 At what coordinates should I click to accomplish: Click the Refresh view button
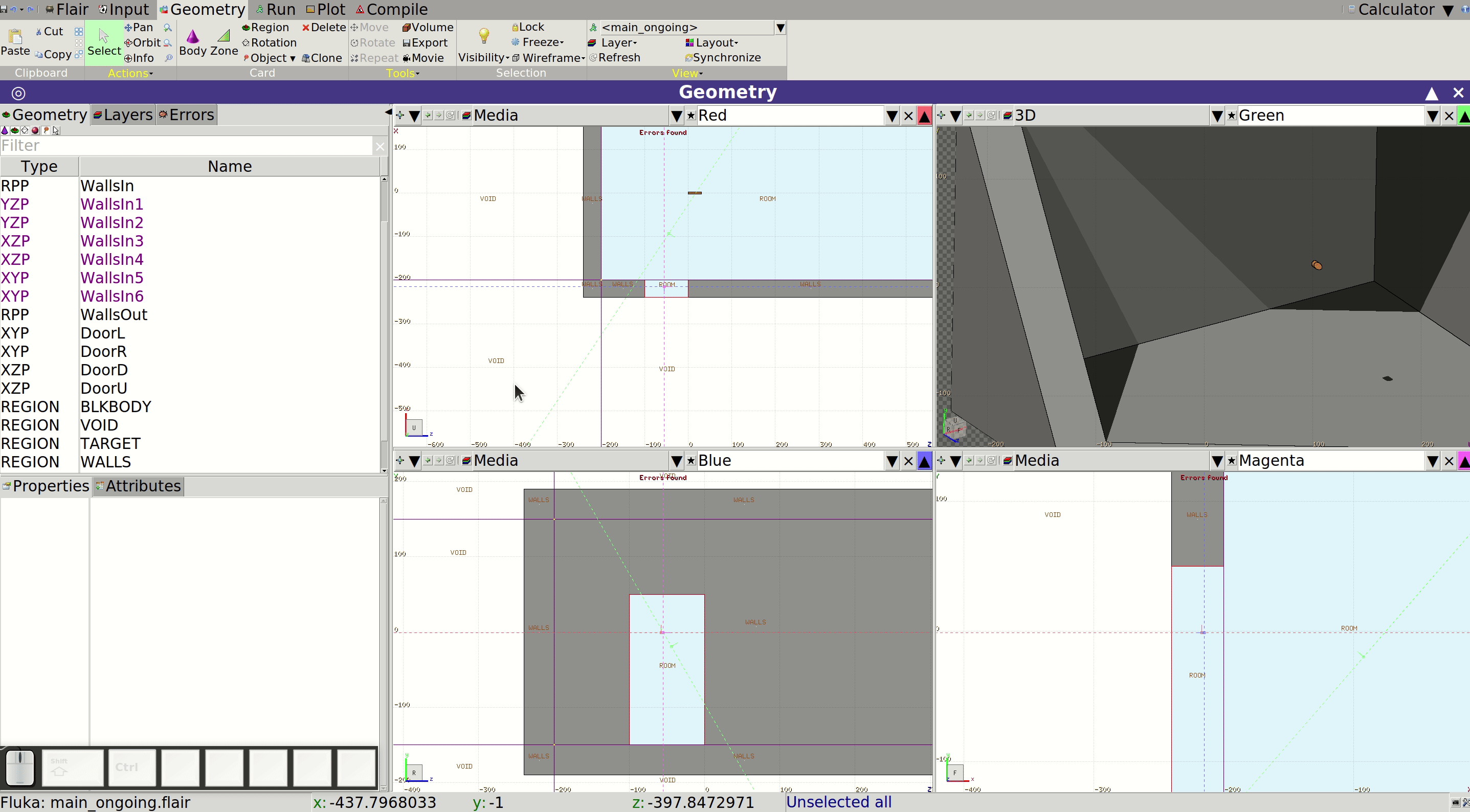pos(615,58)
